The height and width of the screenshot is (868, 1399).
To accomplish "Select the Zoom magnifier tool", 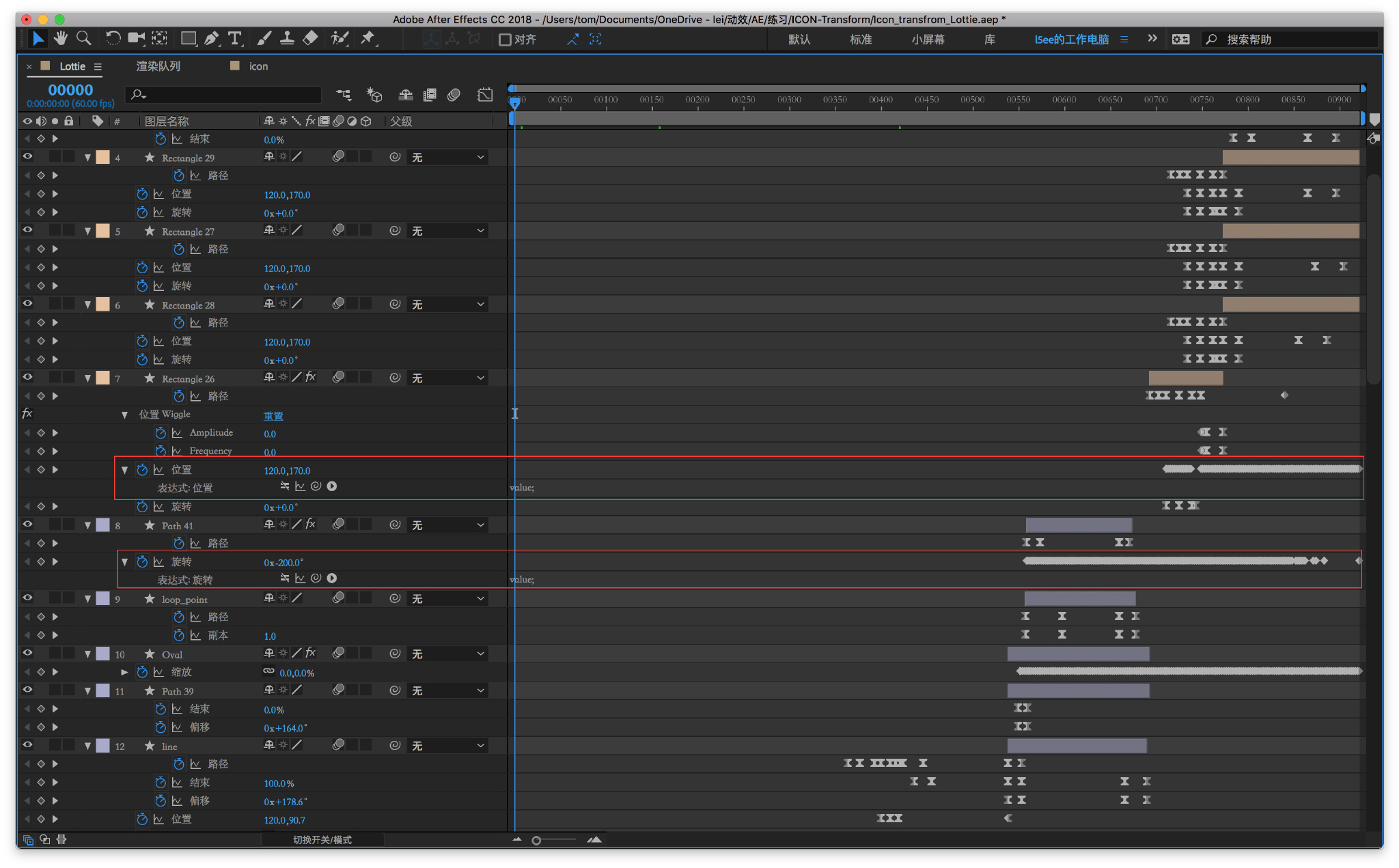I will [x=83, y=39].
